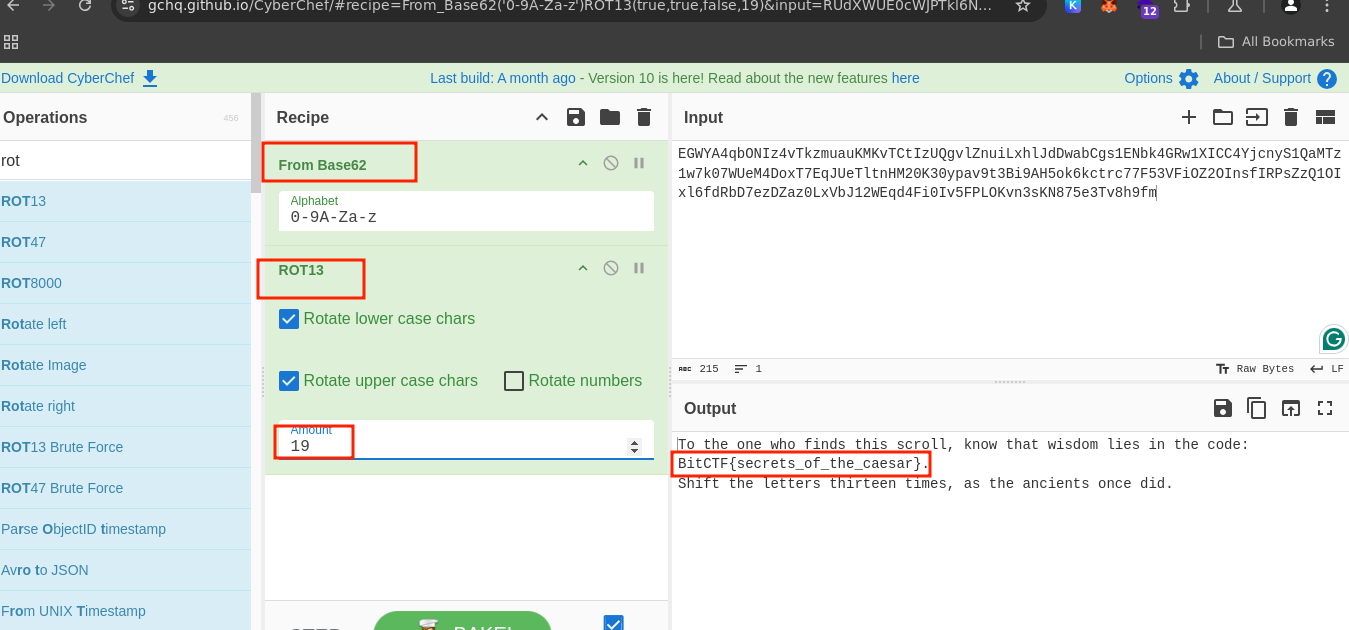Viewport: 1349px width, 630px height.
Task: Click the BitCTF{secrets_of_the_caesar} output line
Action: coord(804,464)
